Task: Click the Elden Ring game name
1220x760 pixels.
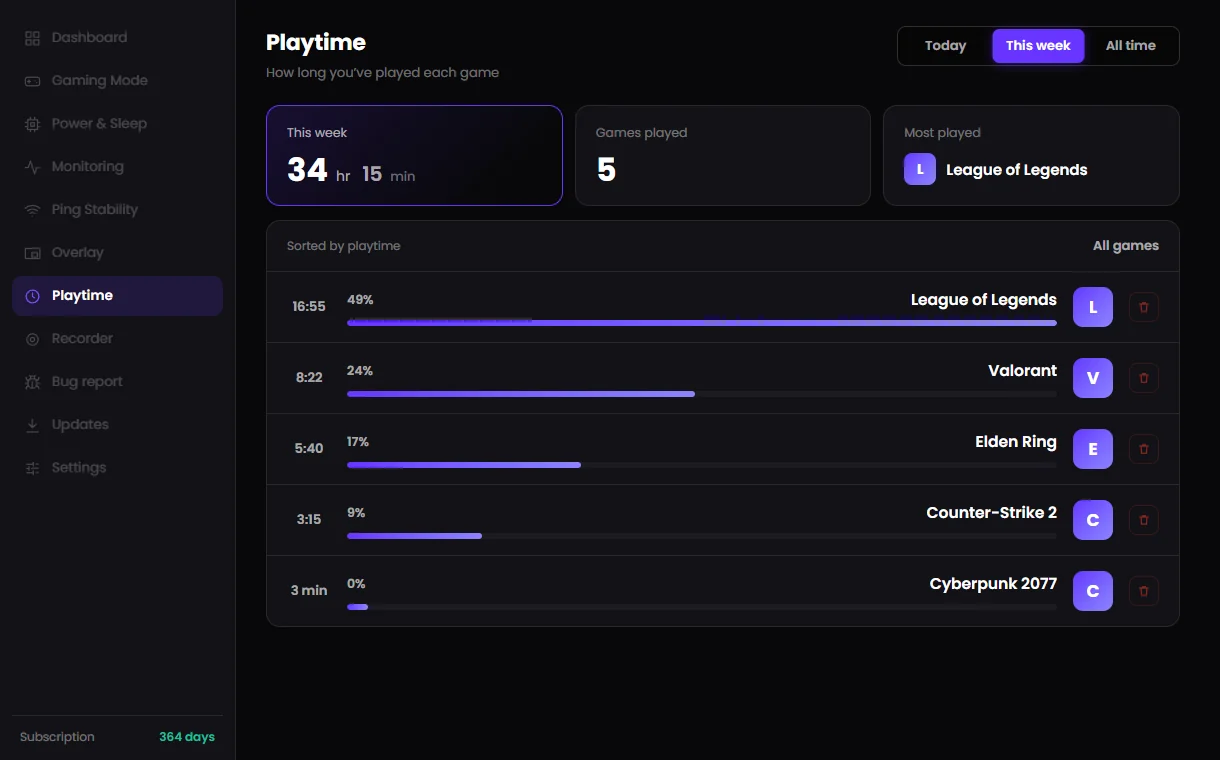Action: pyautogui.click(x=1016, y=442)
